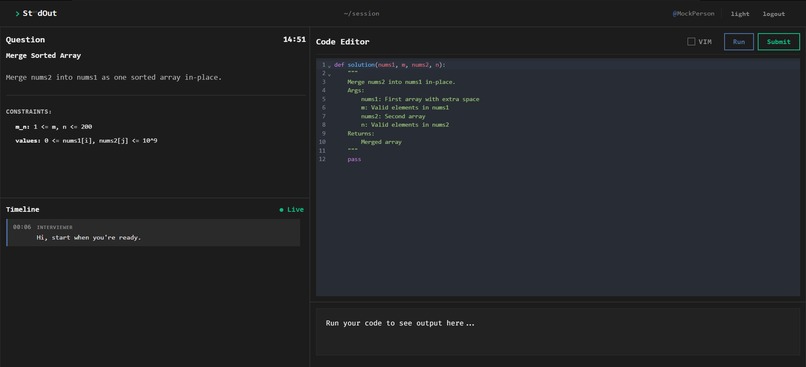Click 'm: Valid elements in nums1' line

[405, 108]
